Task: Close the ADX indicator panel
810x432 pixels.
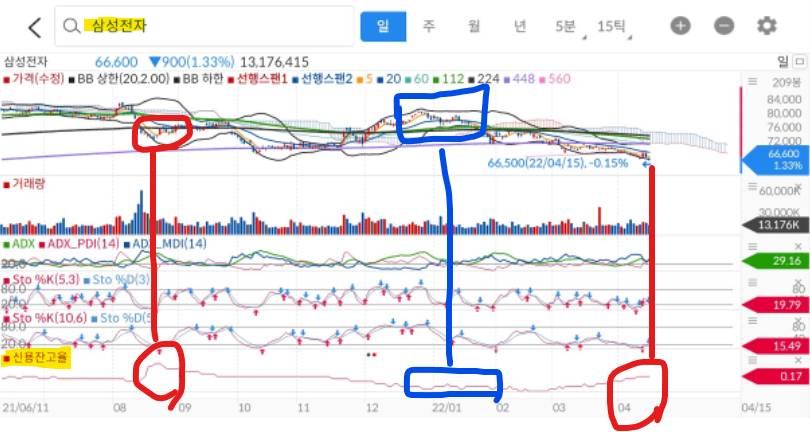Action: point(798,246)
